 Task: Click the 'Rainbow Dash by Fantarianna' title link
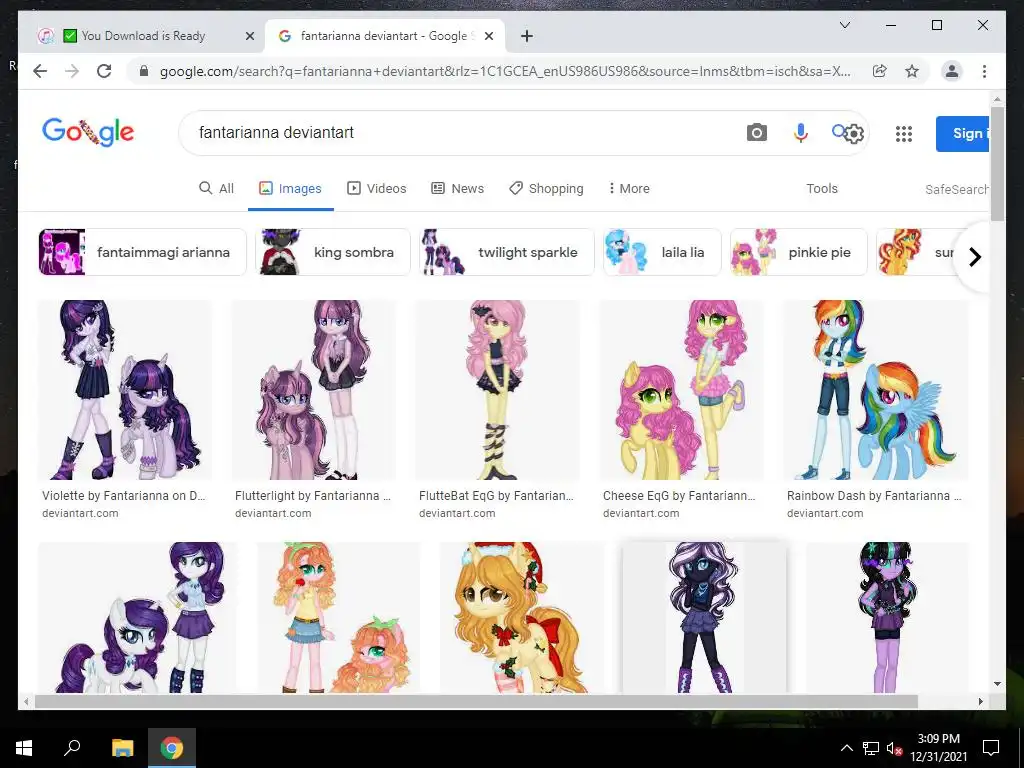(x=874, y=496)
